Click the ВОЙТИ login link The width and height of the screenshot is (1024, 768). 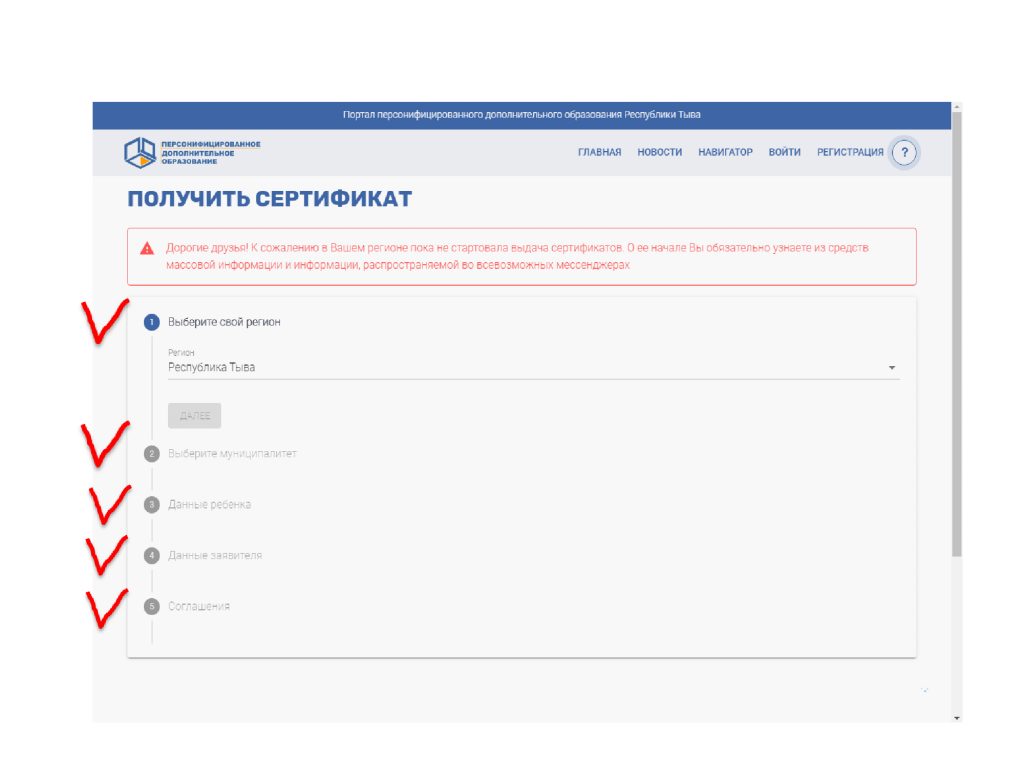coord(784,153)
